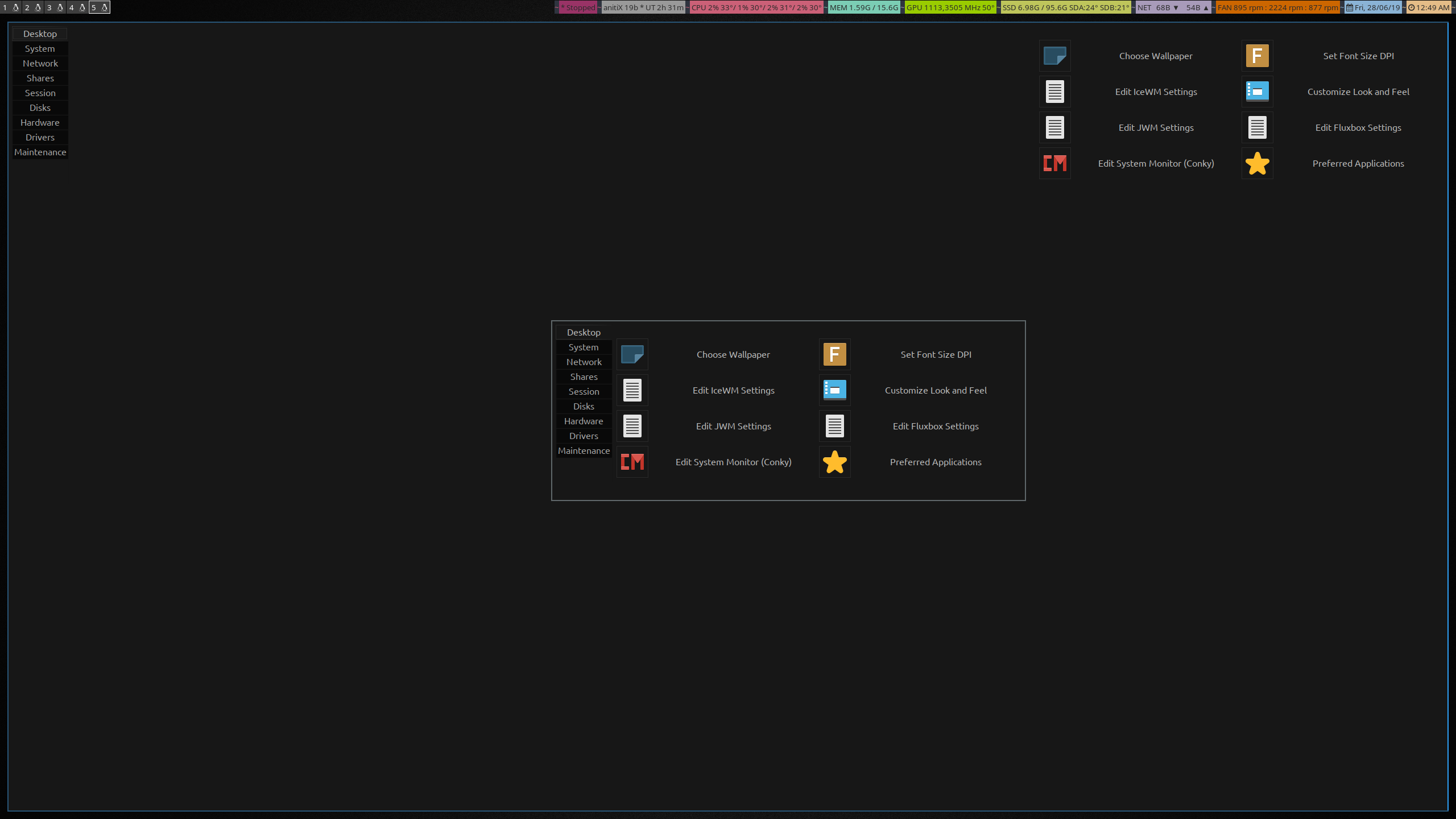Viewport: 1456px width, 819px height.
Task: Open Choose Wallpaper icon in small bordered window
Action: click(x=632, y=354)
